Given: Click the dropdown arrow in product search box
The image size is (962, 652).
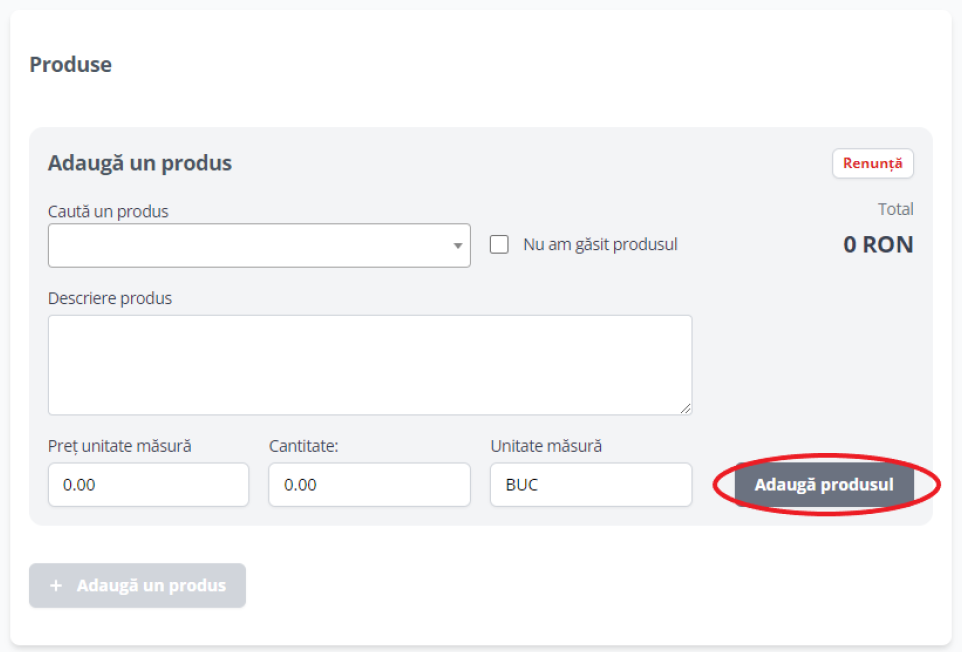Looking at the screenshot, I should pyautogui.click(x=458, y=245).
